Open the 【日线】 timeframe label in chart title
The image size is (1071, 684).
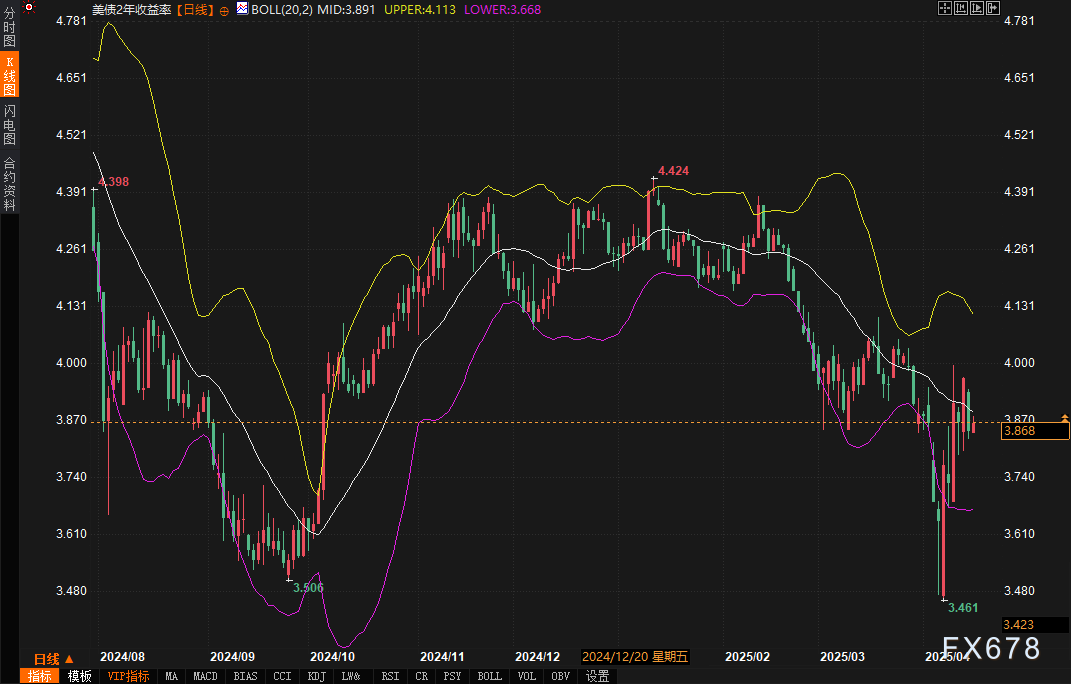195,9
